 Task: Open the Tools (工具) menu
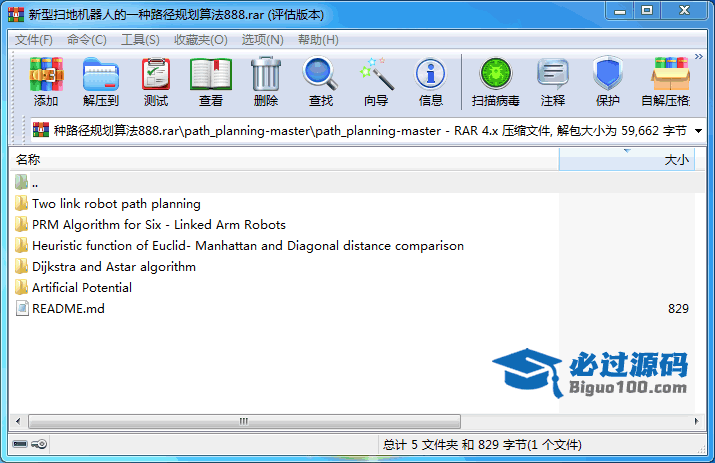[x=140, y=40]
